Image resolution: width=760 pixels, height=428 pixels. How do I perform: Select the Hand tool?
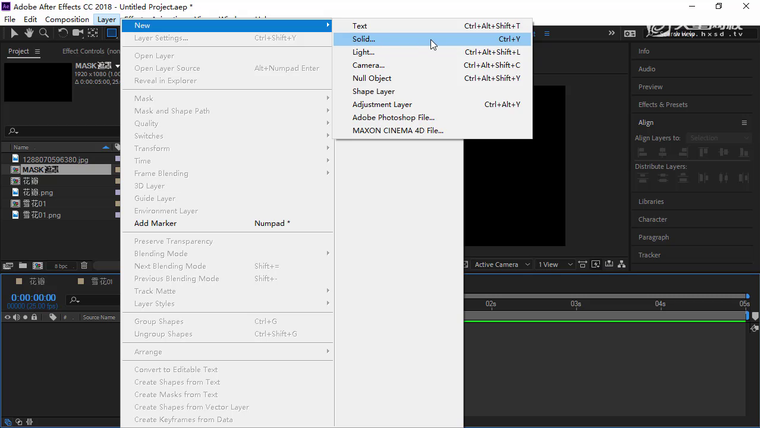pos(29,33)
